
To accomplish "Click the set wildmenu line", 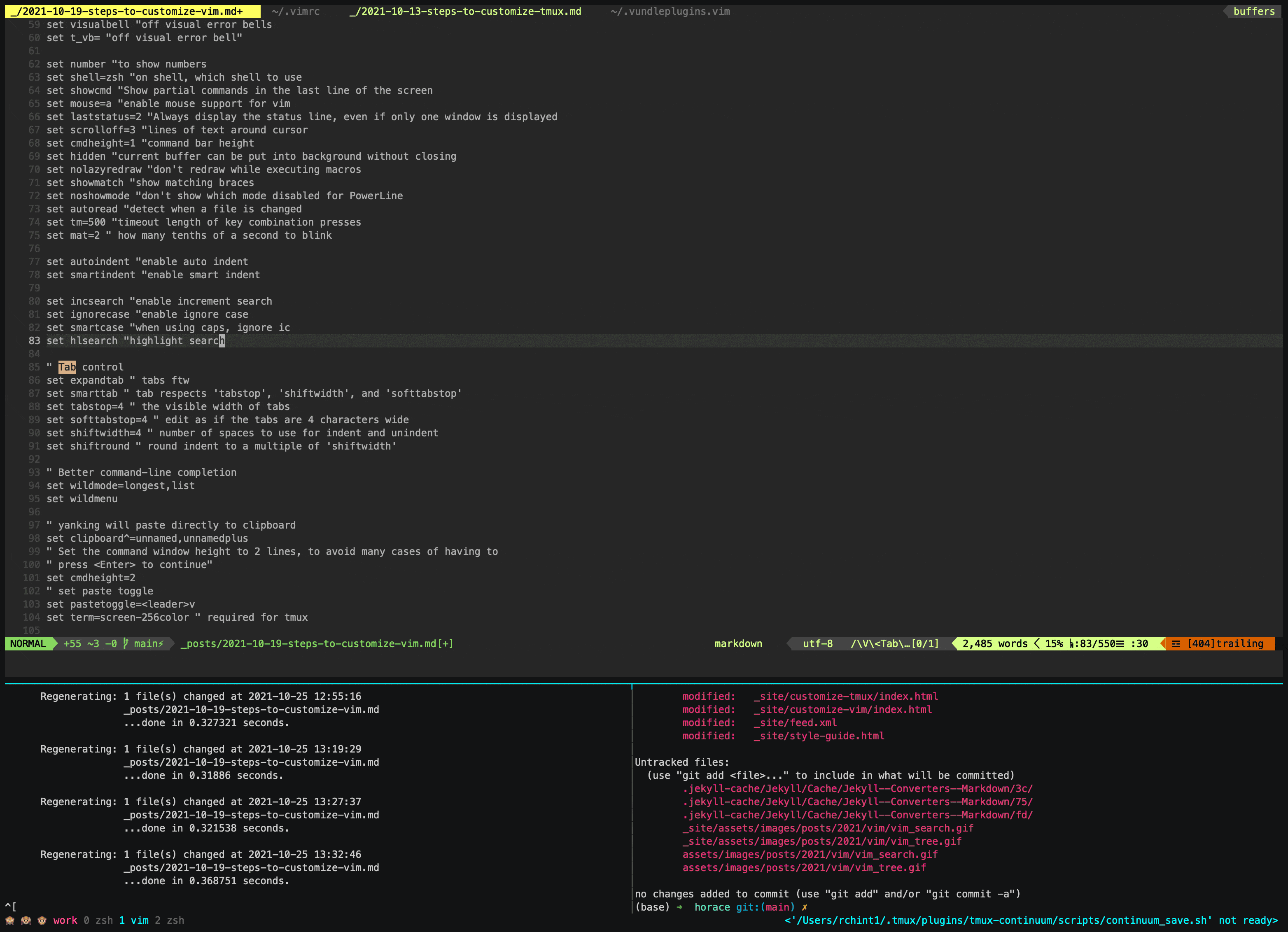I will [82, 499].
